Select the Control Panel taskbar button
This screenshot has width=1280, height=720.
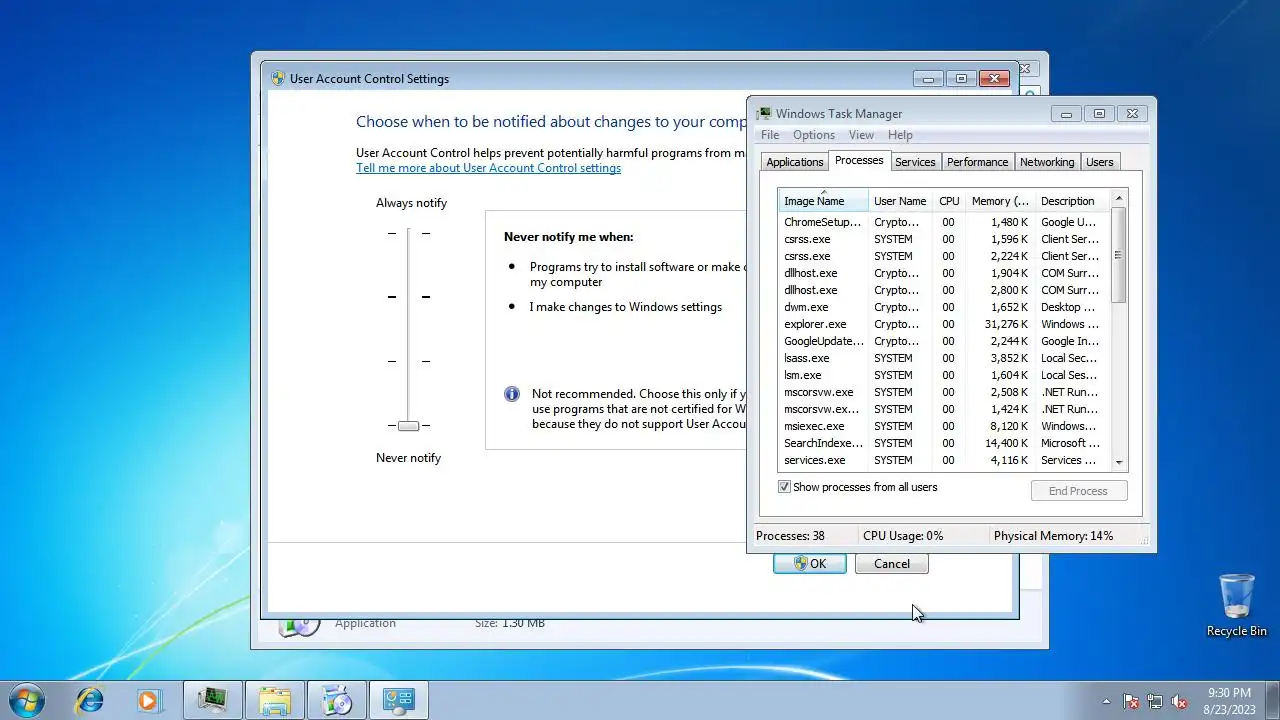click(399, 700)
